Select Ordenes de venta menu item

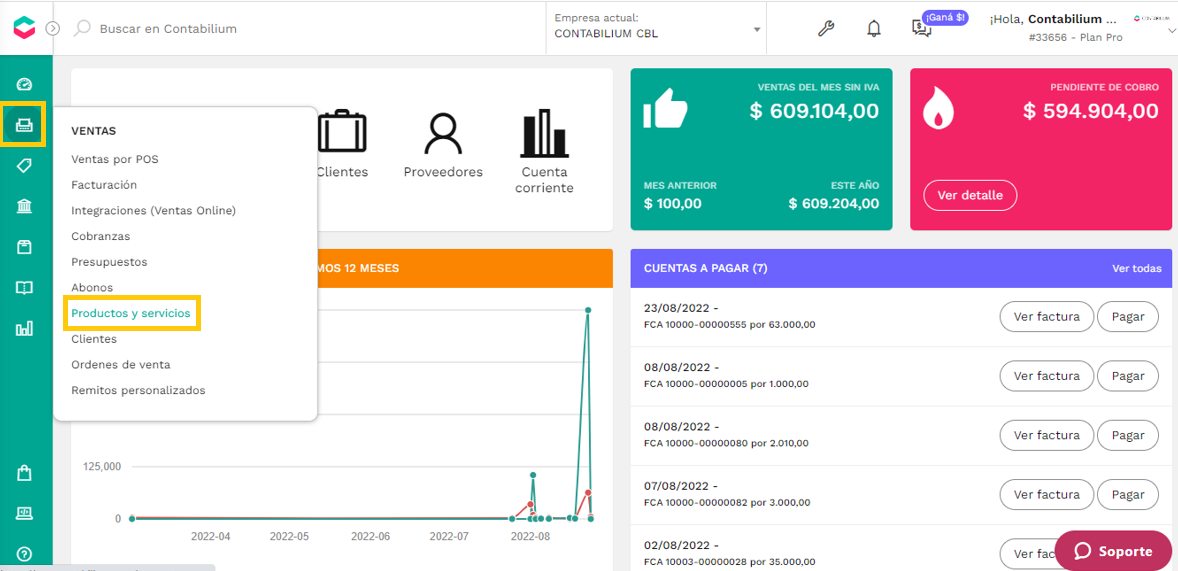(121, 364)
